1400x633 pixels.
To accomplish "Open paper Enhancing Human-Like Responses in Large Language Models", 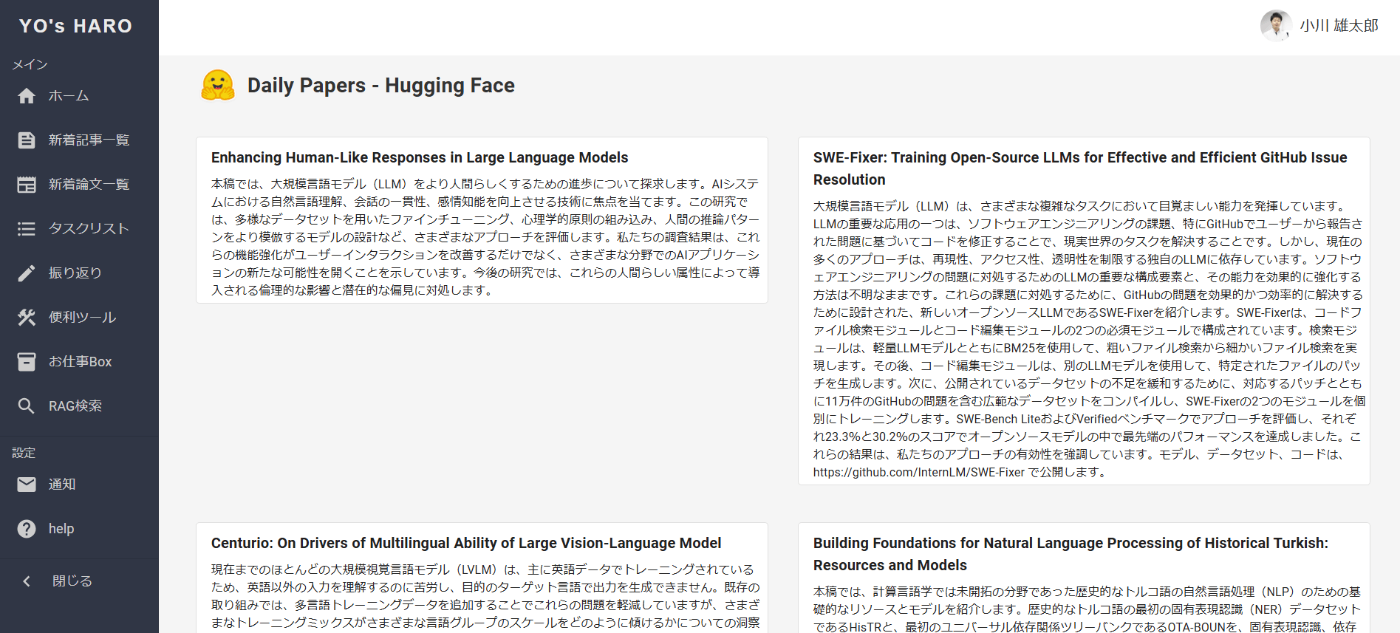I will [x=420, y=157].
